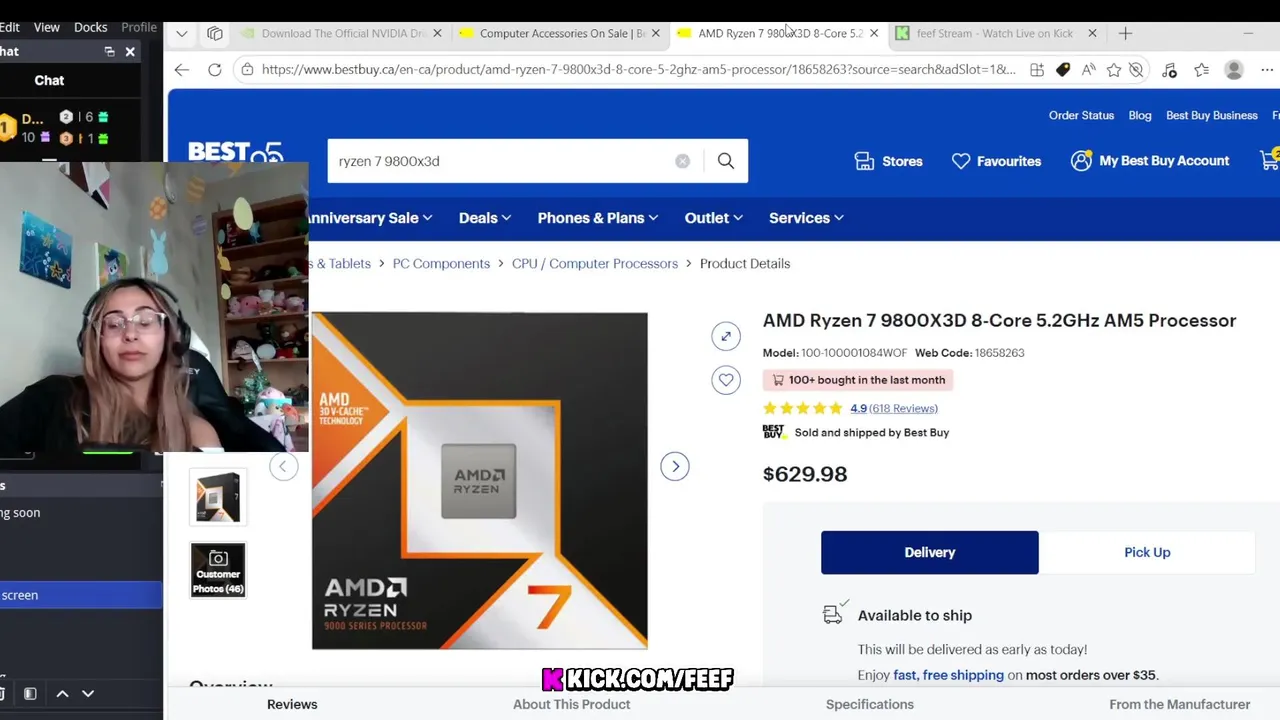1280x720 pixels.
Task: Open the CPU / Computer Processors breadcrumb
Action: point(595,264)
